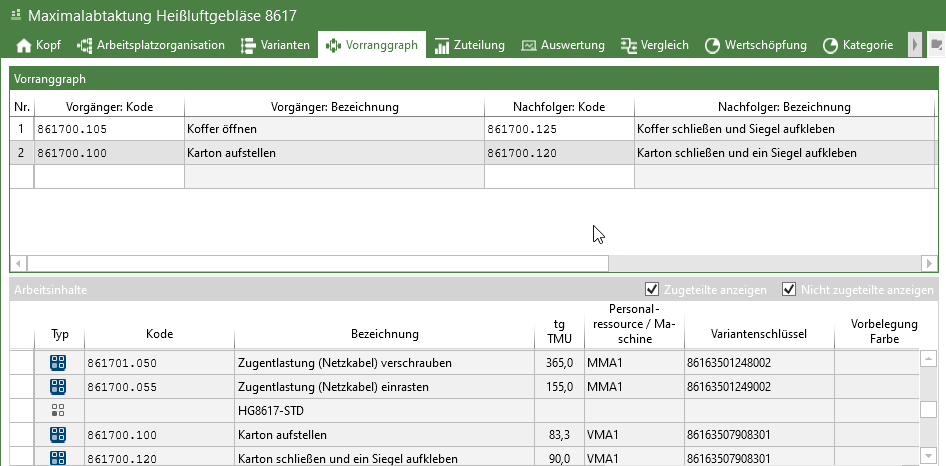Click the empty Nachfolger Kode input cell

pos(559,177)
